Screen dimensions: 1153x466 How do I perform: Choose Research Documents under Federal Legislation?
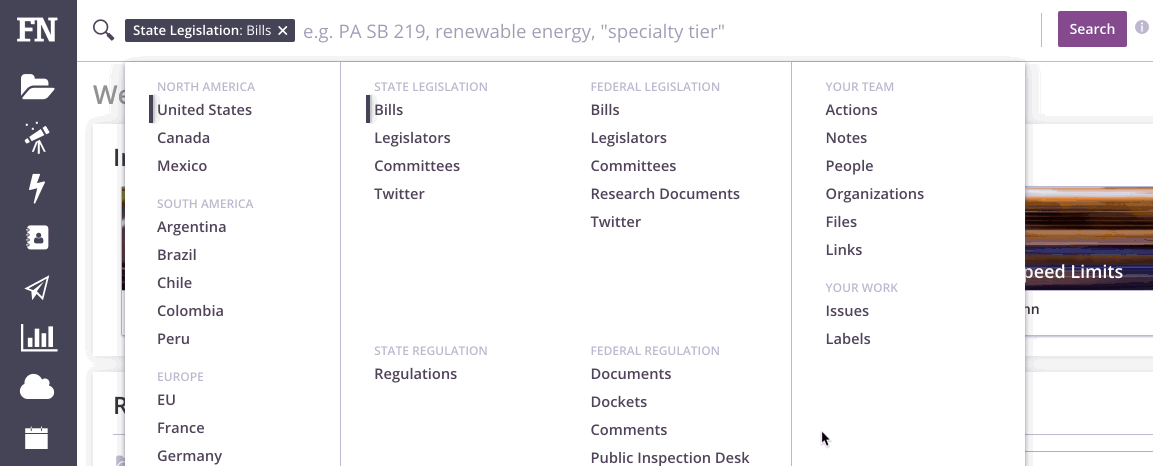665,194
